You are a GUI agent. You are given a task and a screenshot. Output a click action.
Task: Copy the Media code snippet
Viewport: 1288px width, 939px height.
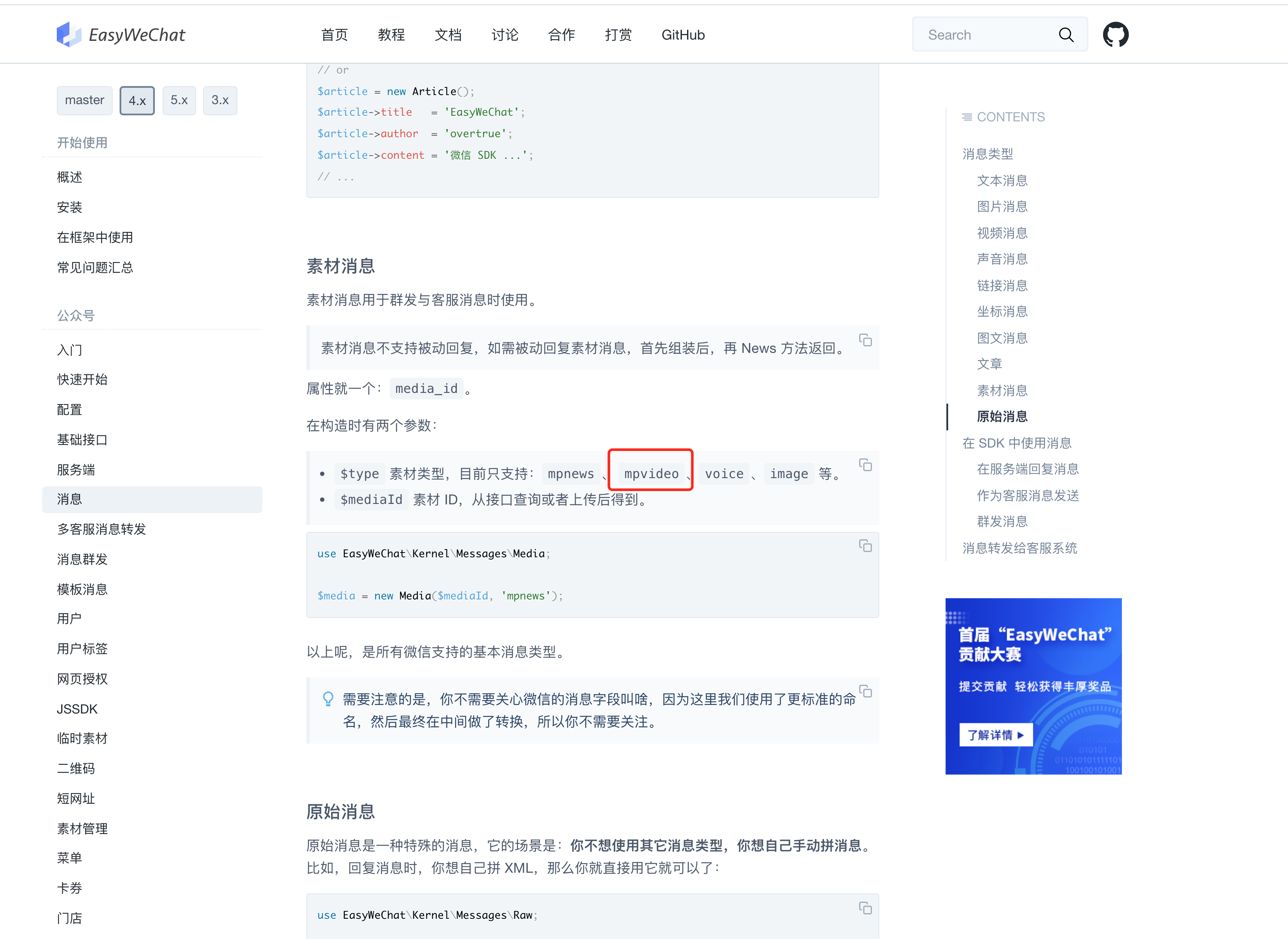(865, 546)
